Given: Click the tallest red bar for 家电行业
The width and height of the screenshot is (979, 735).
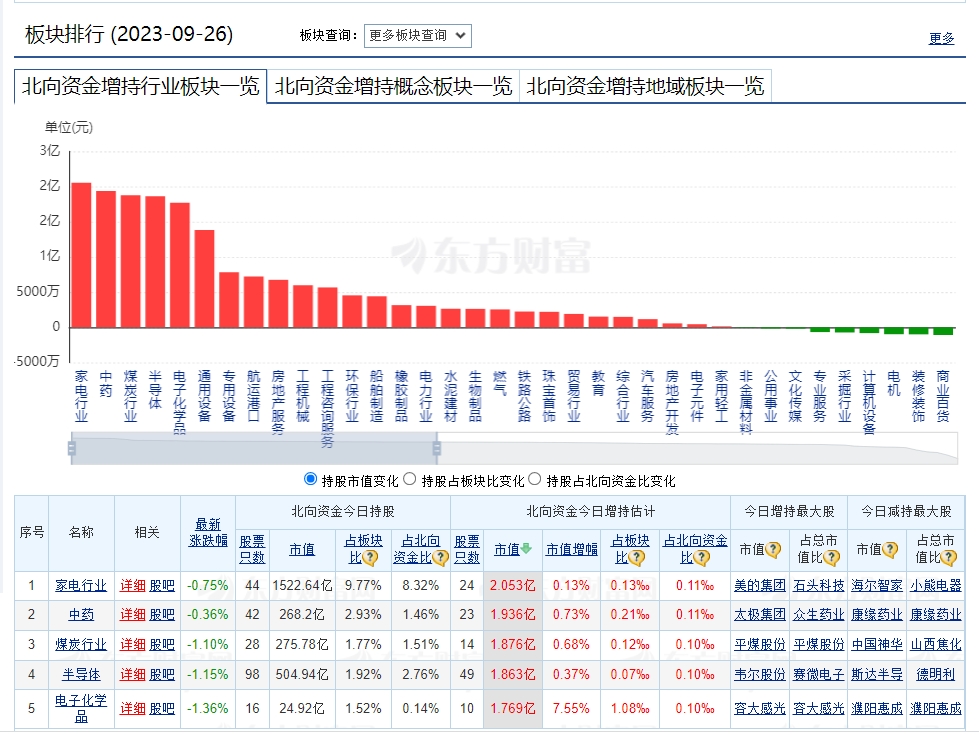Looking at the screenshot, I should coord(81,254).
